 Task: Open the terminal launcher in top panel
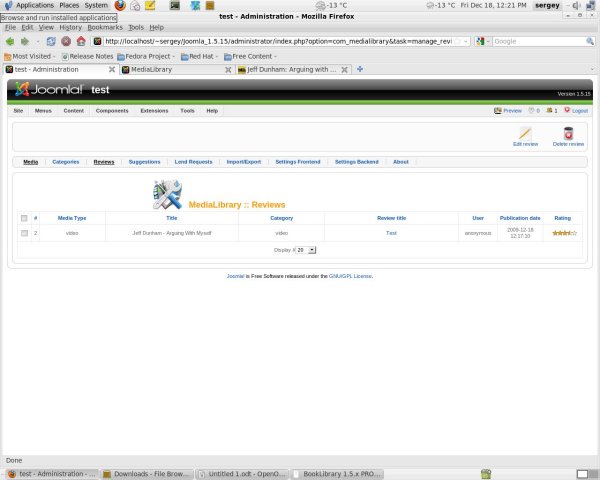pyautogui.click(x=175, y=5)
